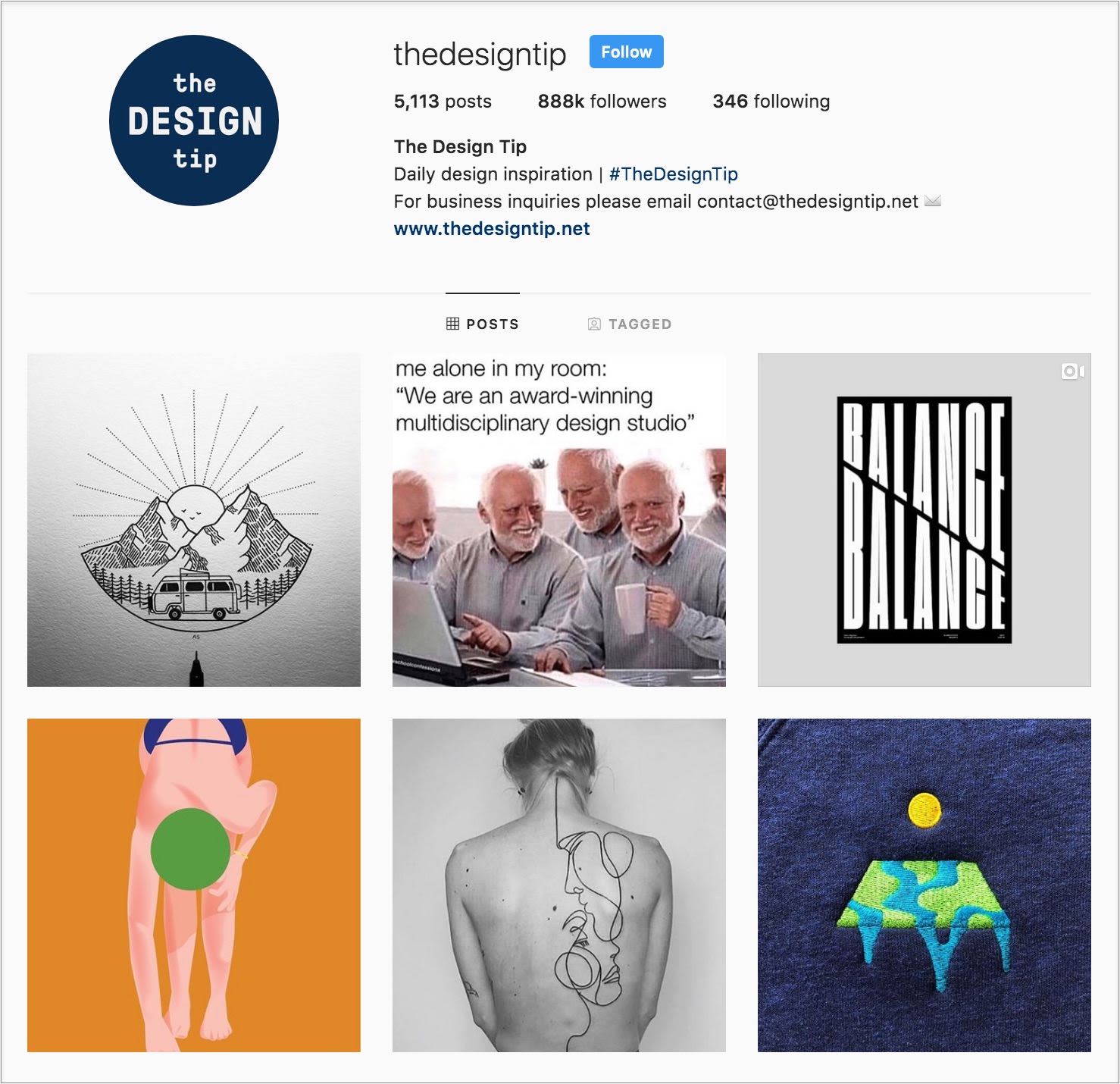View the 346 following list

[x=771, y=101]
